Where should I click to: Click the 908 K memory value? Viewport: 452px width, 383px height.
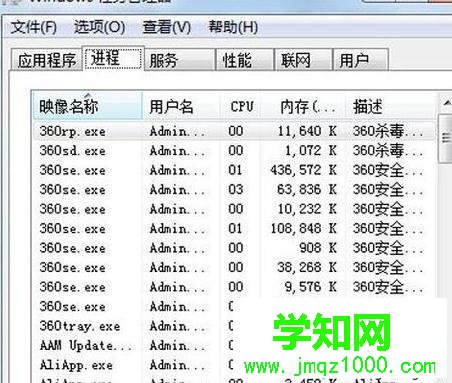(318, 248)
